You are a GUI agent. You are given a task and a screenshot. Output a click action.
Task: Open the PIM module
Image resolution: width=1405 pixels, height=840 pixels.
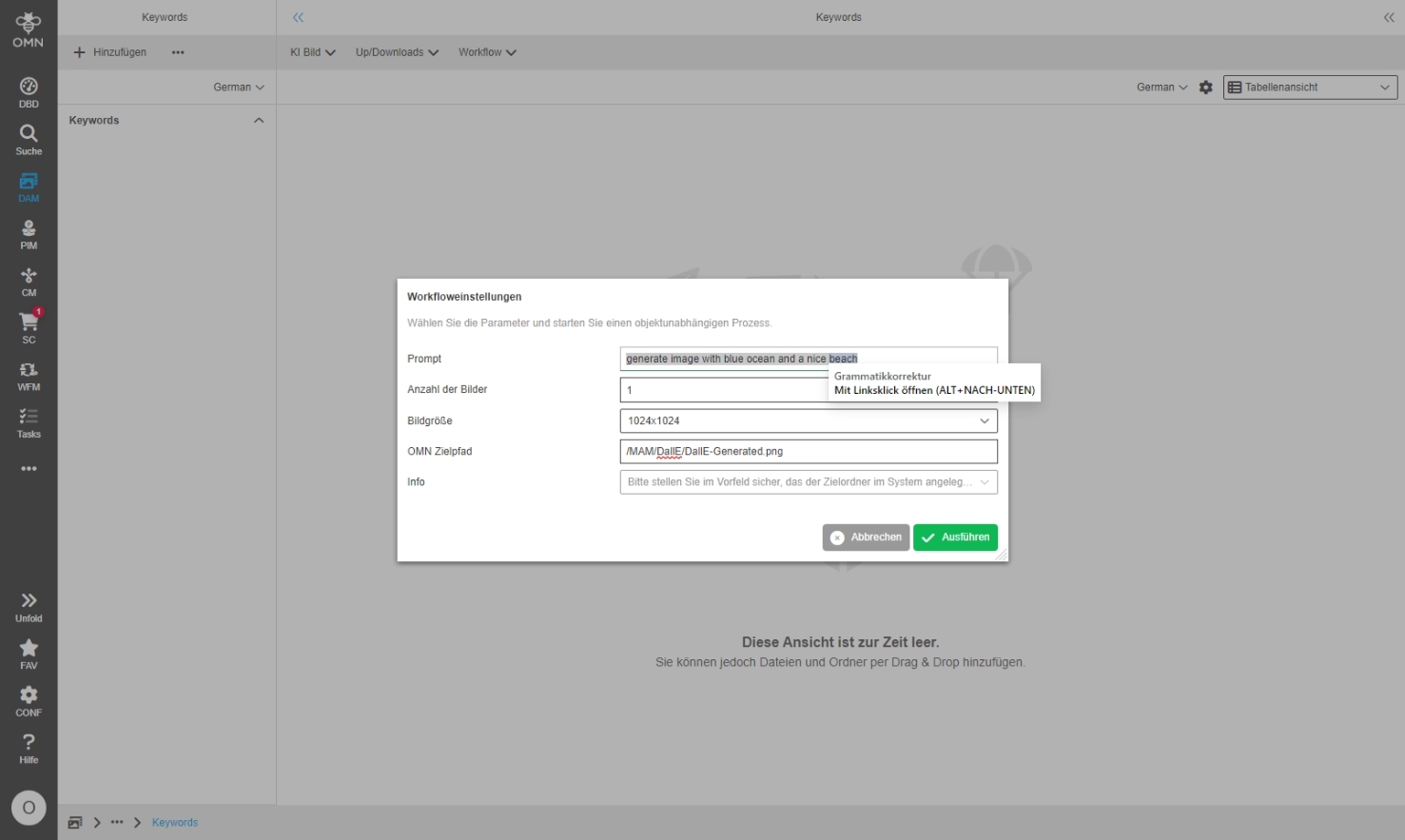(x=29, y=235)
